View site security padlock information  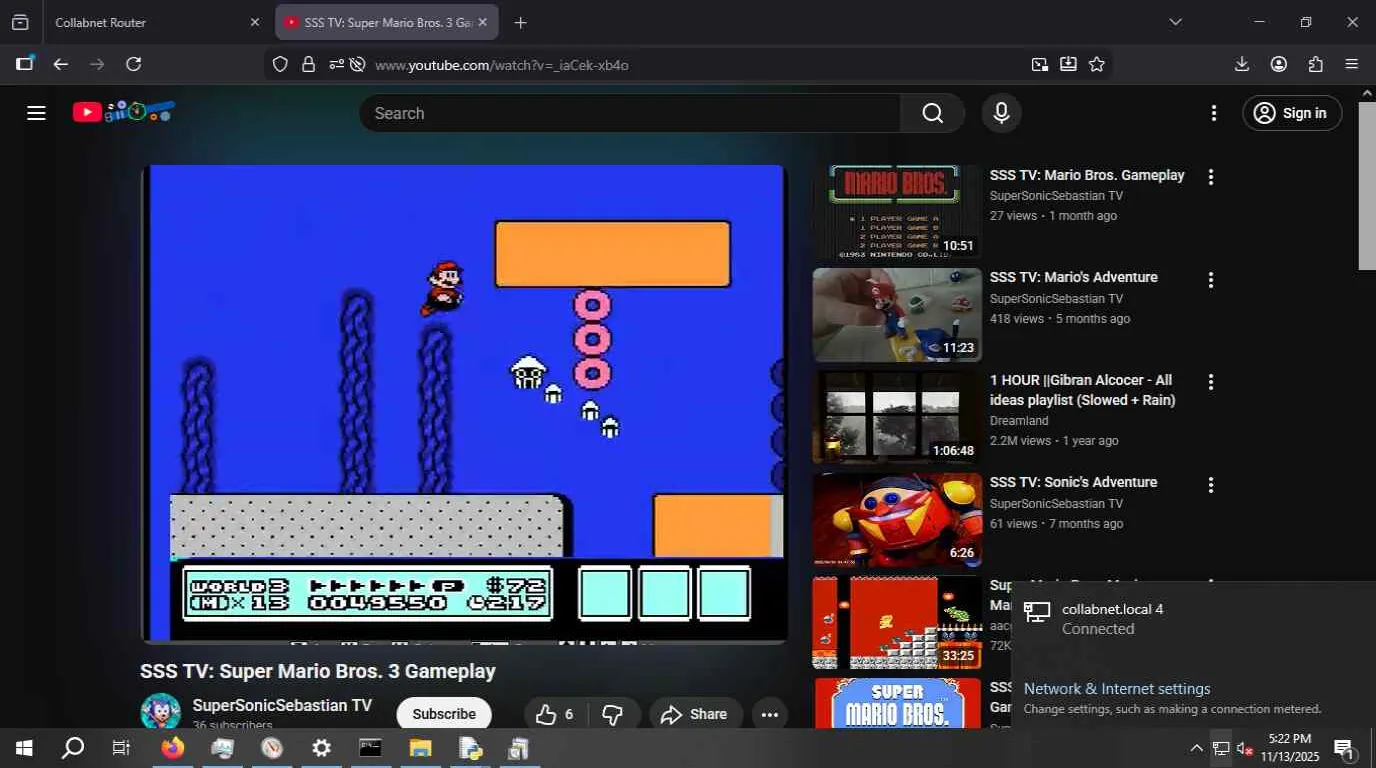pyautogui.click(x=308, y=65)
